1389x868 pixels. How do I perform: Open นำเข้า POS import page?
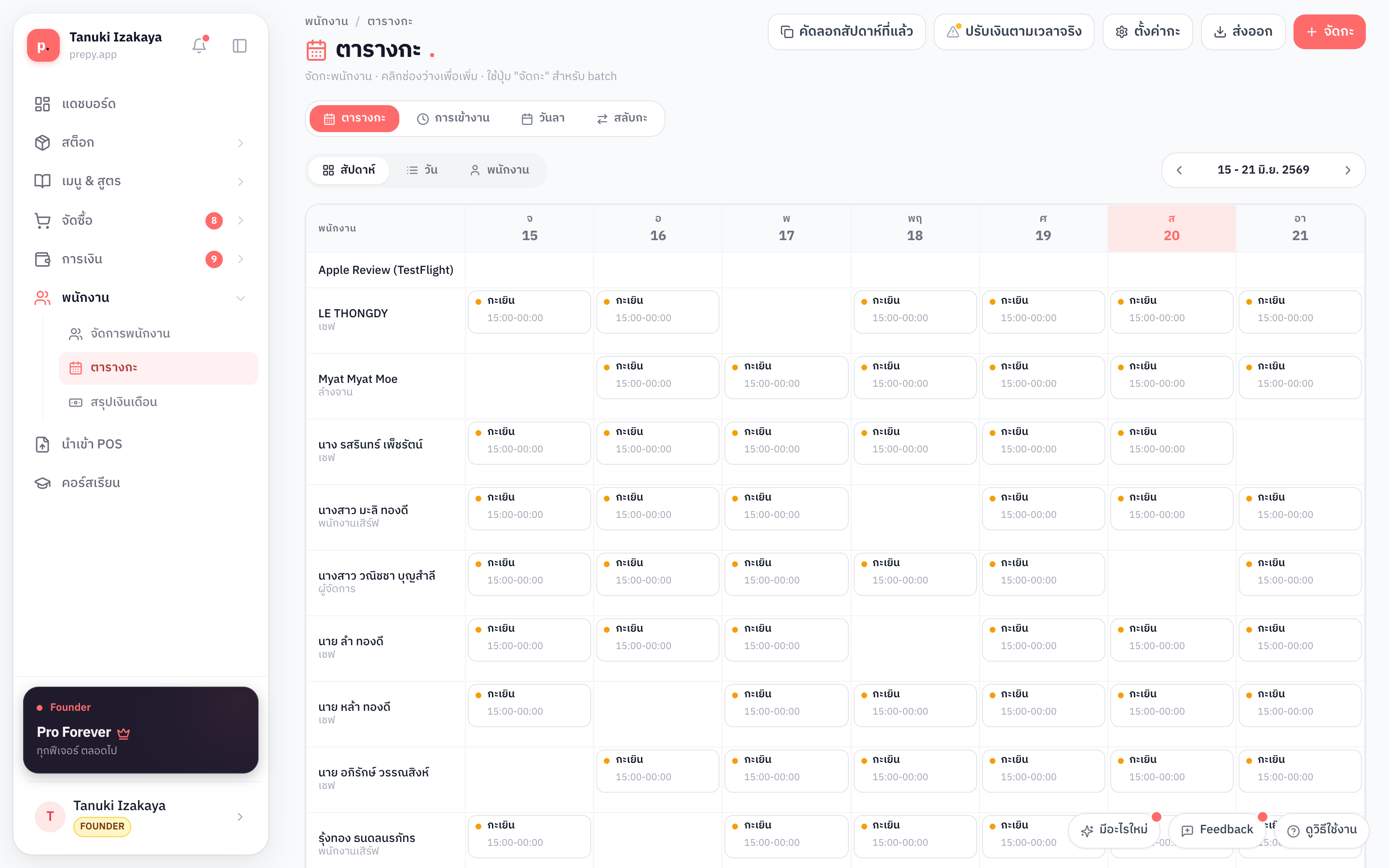tap(141, 444)
